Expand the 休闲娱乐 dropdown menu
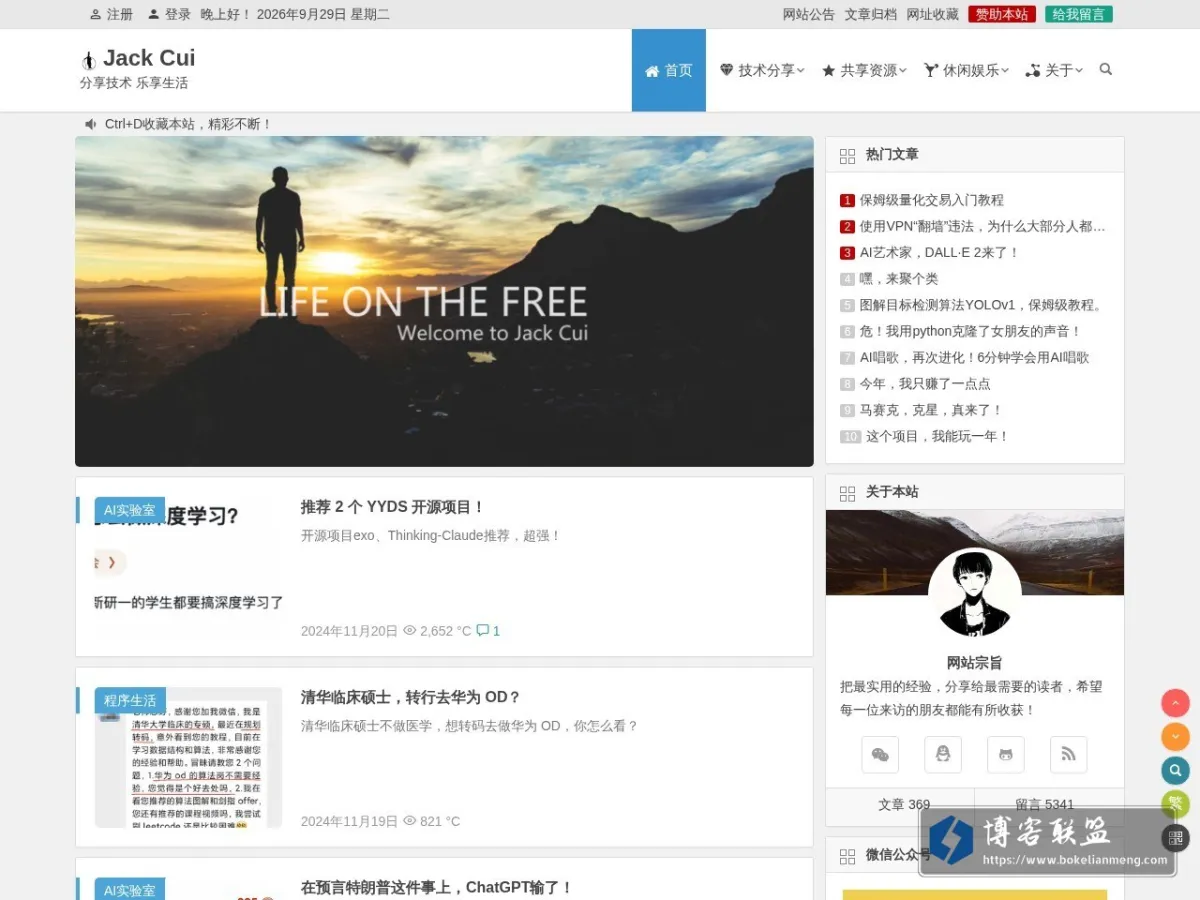The height and width of the screenshot is (900, 1200). pos(966,70)
